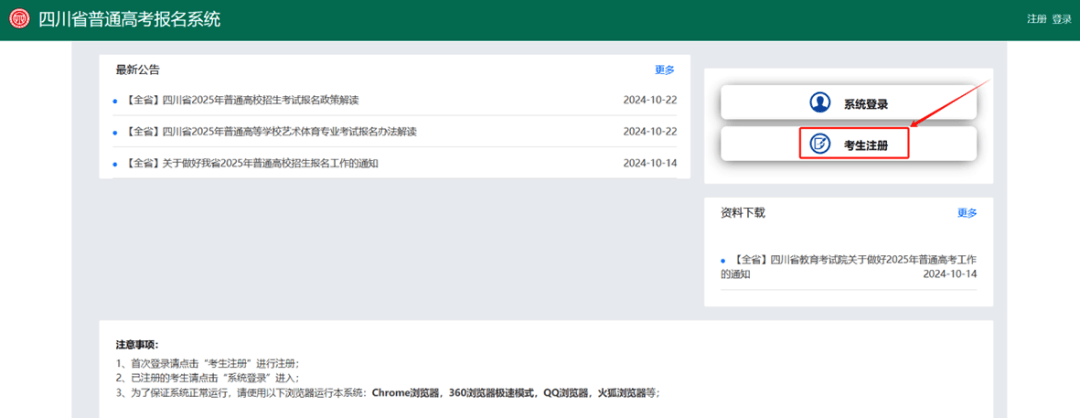This screenshot has width=1080, height=418.
Task: Click the 注意事项 heading text
Action: pos(137,345)
